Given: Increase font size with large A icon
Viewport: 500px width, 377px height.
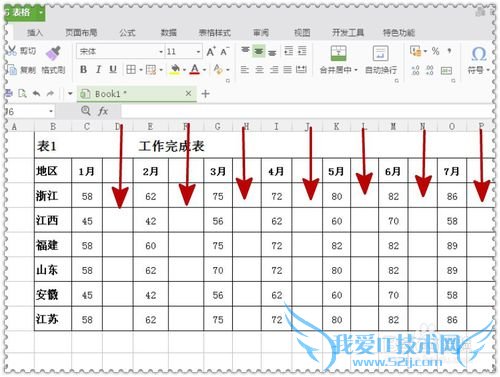Looking at the screenshot, I should point(211,52).
